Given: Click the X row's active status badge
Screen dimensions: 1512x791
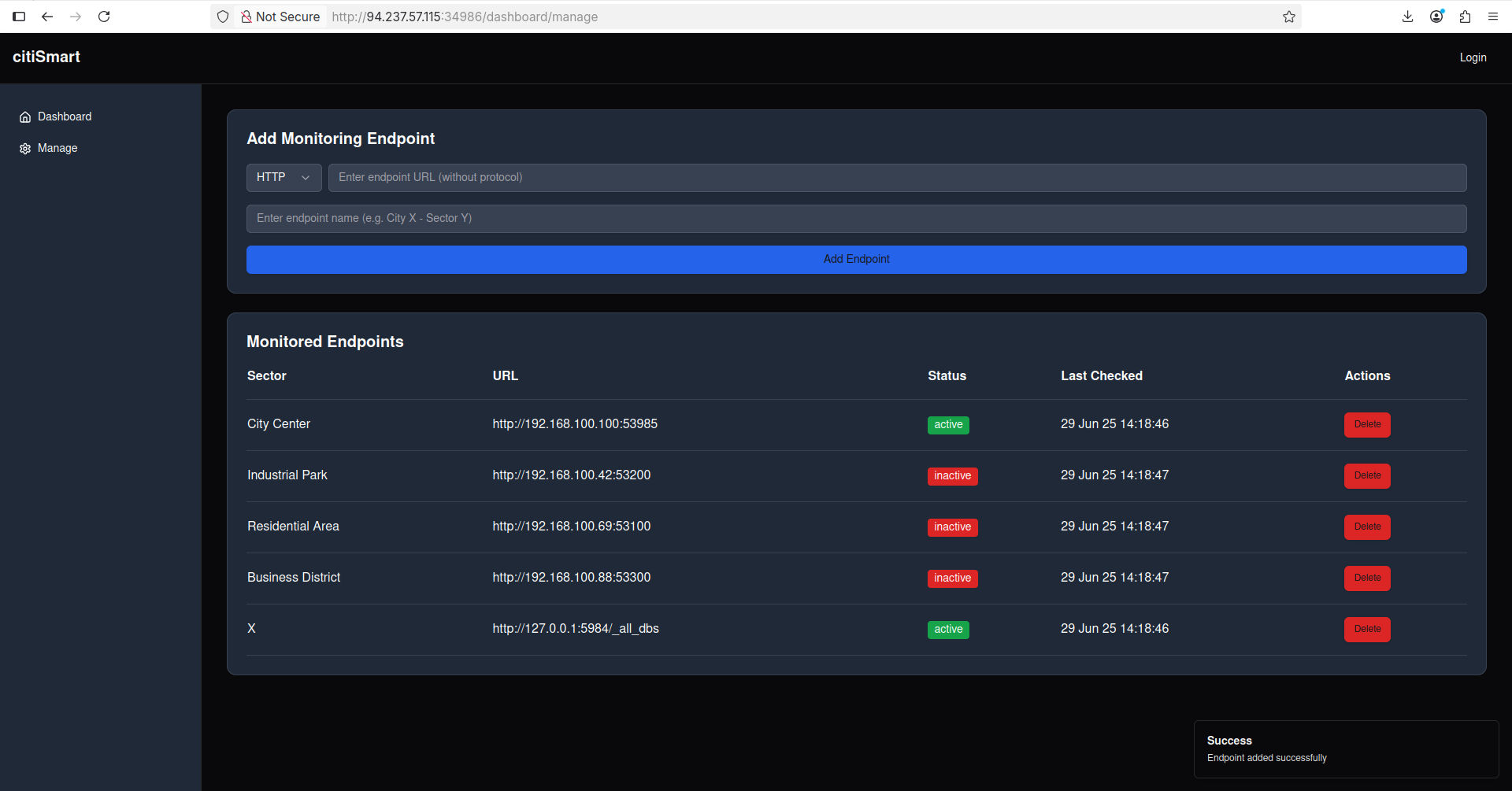Looking at the screenshot, I should (x=948, y=630).
